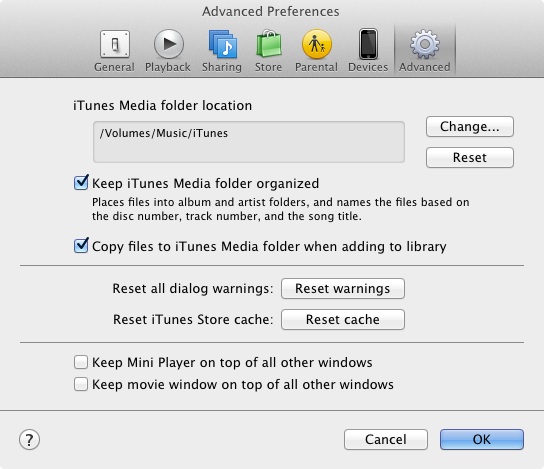Screen dimensions: 544x469
Task: Enable Keep movie window on top
Action: [81, 384]
